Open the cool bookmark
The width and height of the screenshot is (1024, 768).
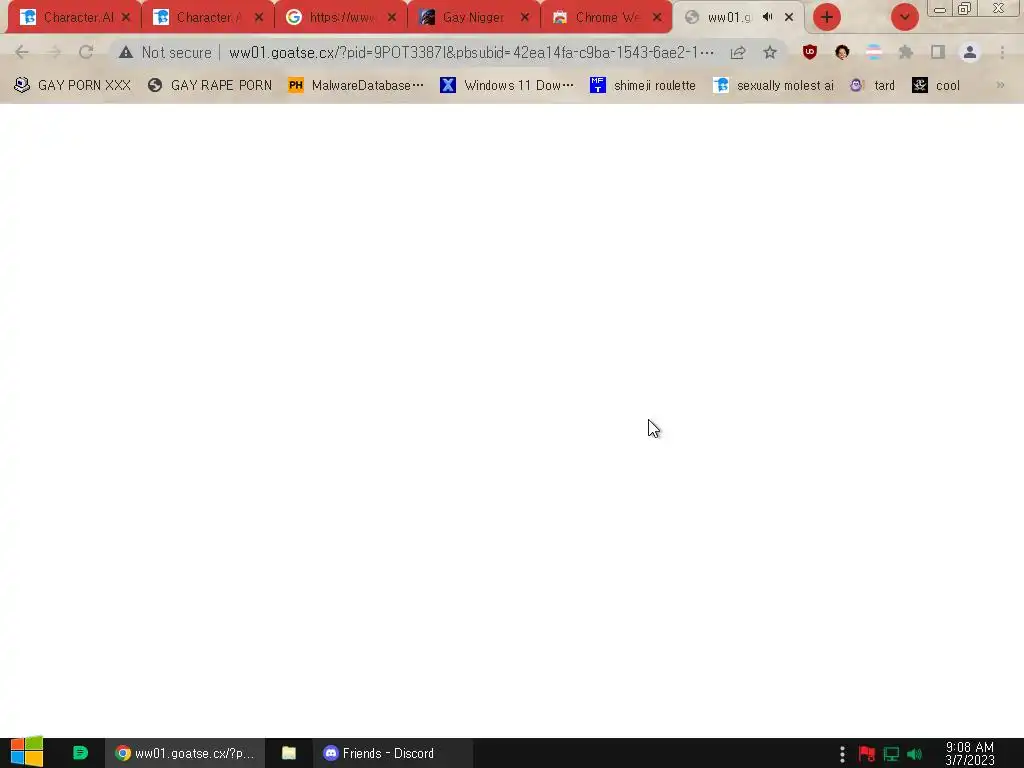tap(936, 86)
